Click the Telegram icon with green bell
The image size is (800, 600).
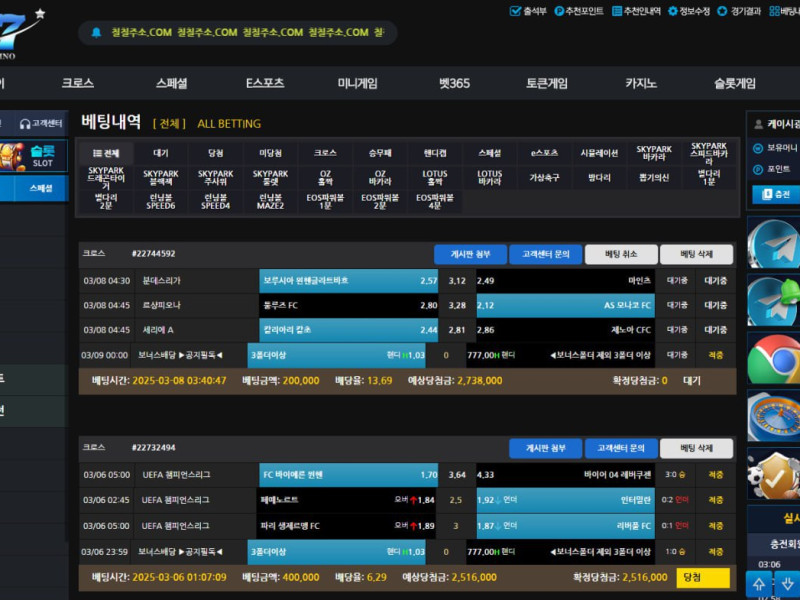[773, 300]
